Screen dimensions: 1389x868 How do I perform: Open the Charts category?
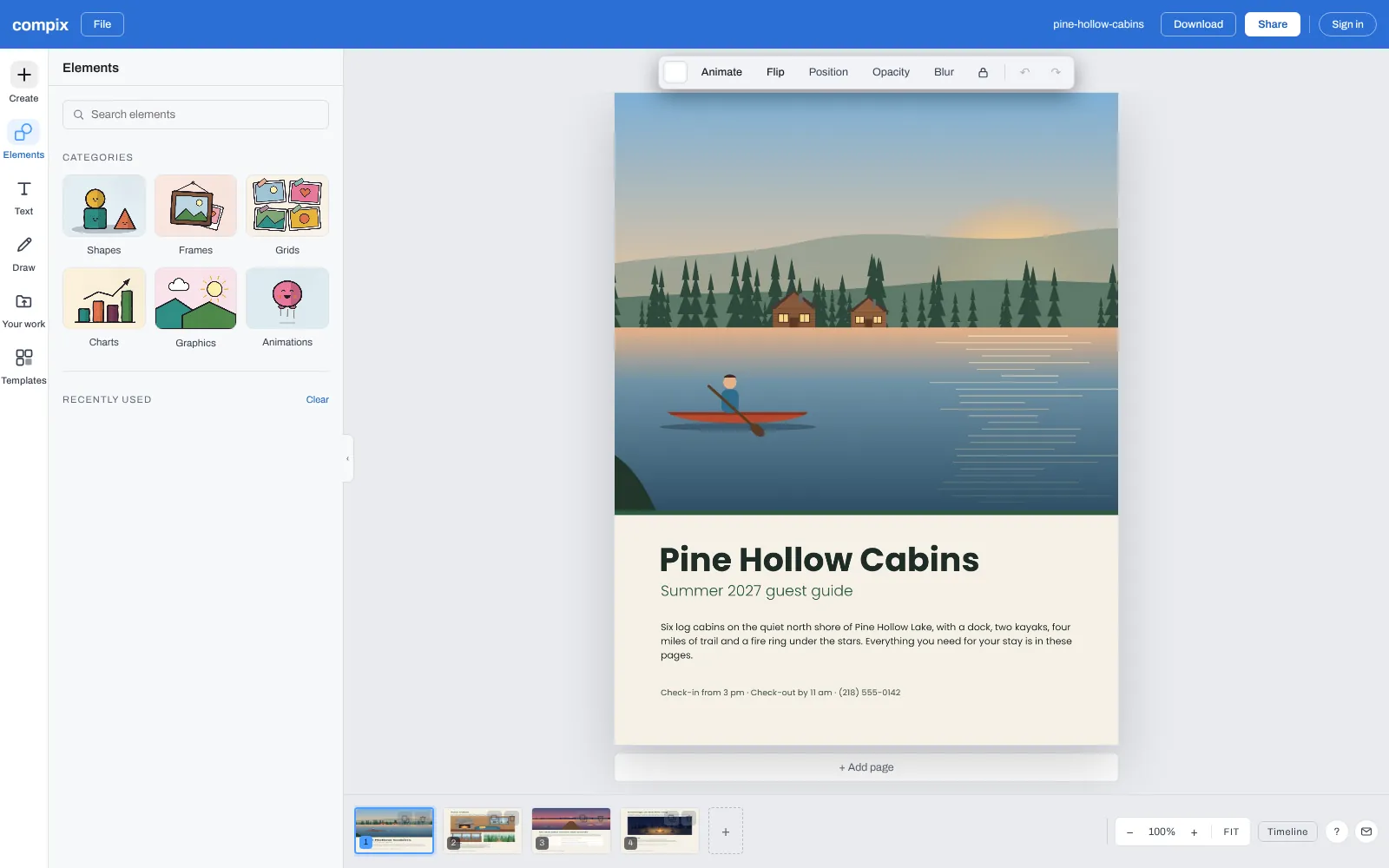coord(104,308)
